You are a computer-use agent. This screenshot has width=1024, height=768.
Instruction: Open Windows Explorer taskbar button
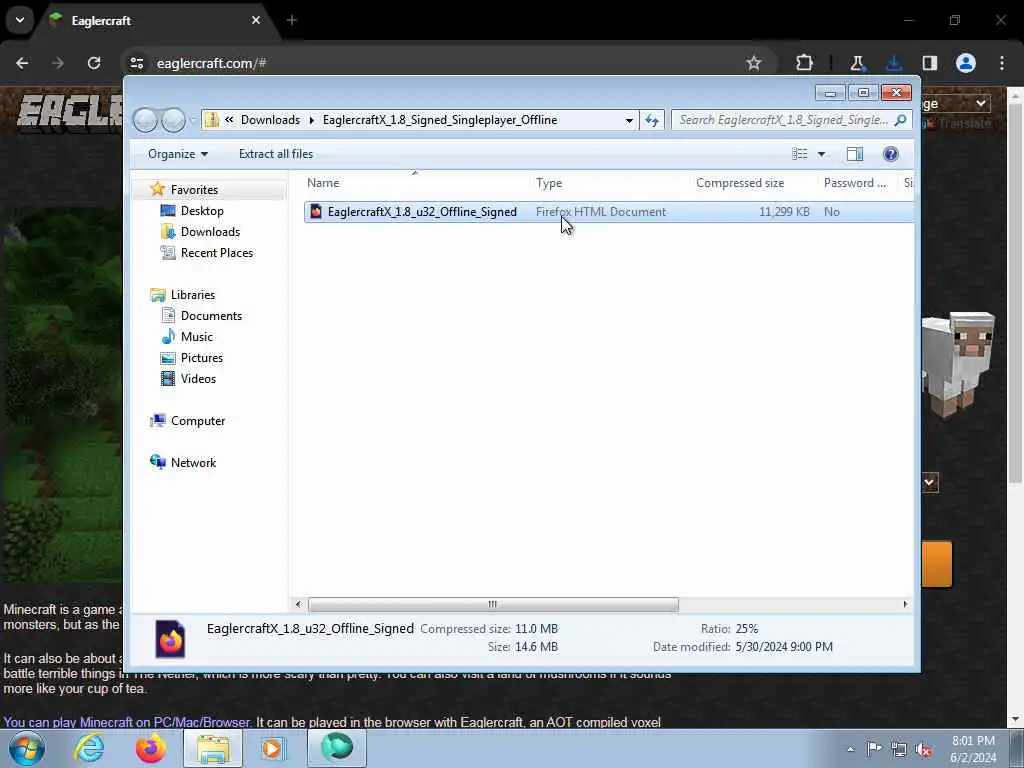tap(213, 748)
